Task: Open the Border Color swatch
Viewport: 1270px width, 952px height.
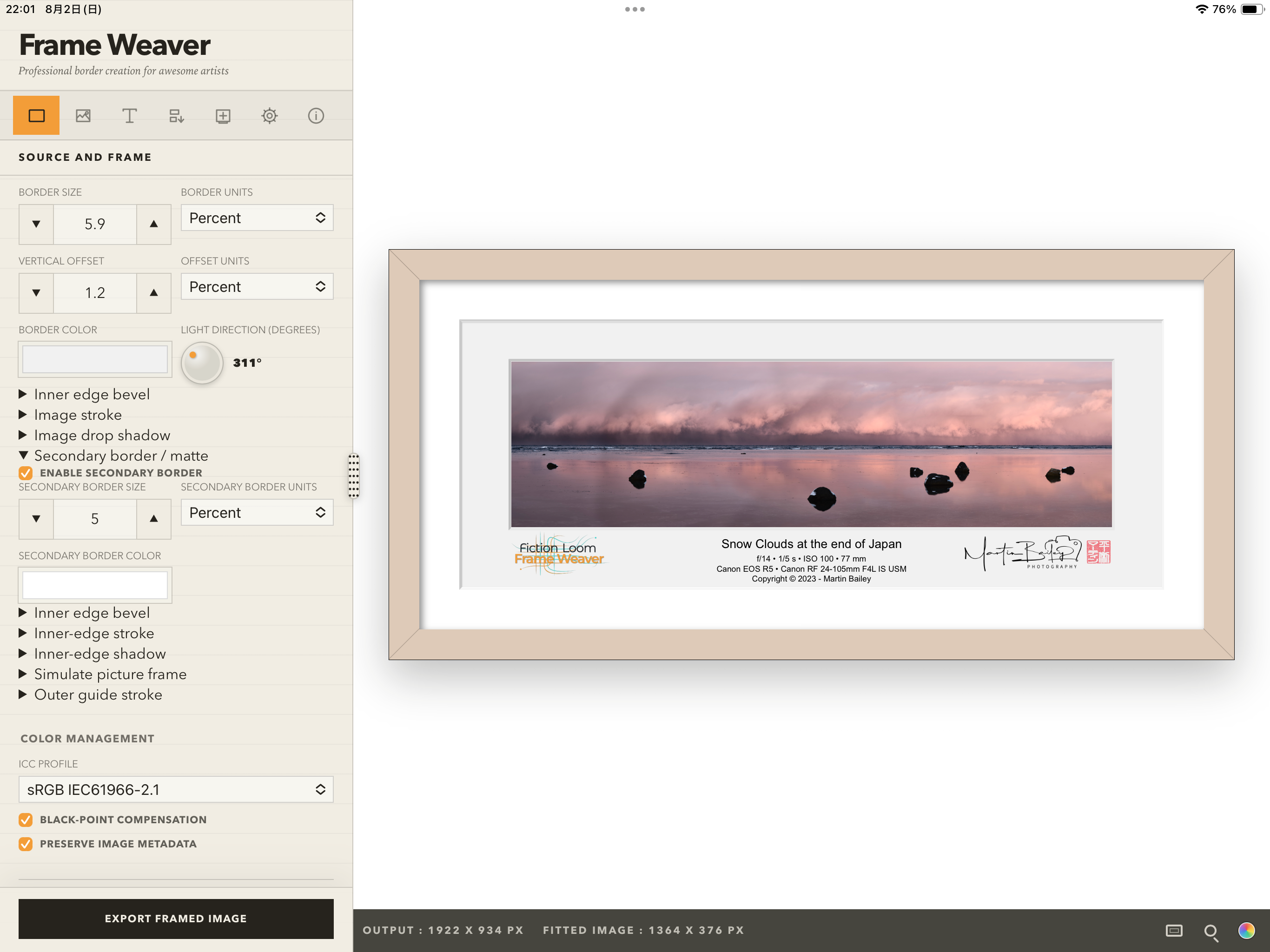Action: point(95,359)
